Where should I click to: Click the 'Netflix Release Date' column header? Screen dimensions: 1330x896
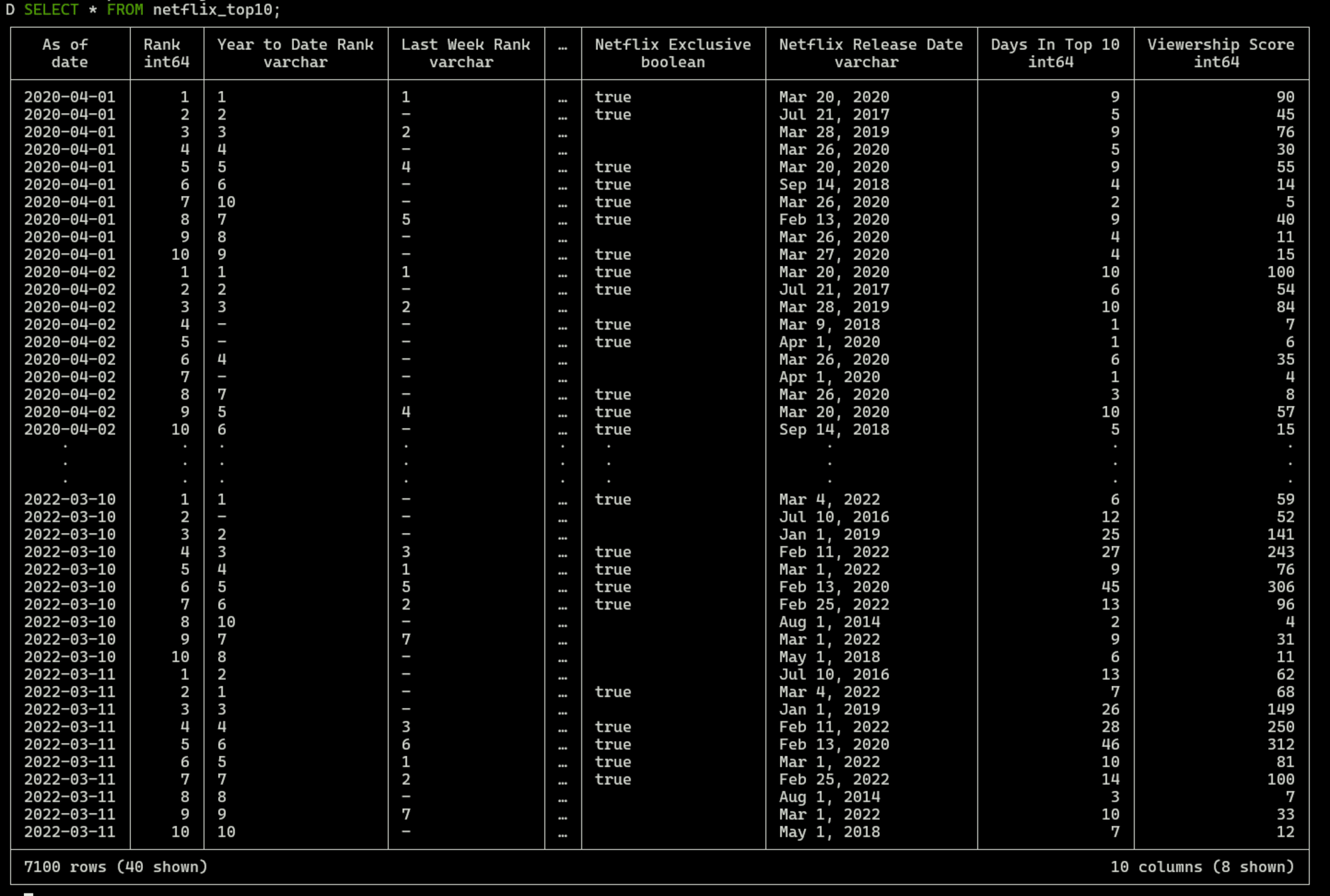point(871,45)
